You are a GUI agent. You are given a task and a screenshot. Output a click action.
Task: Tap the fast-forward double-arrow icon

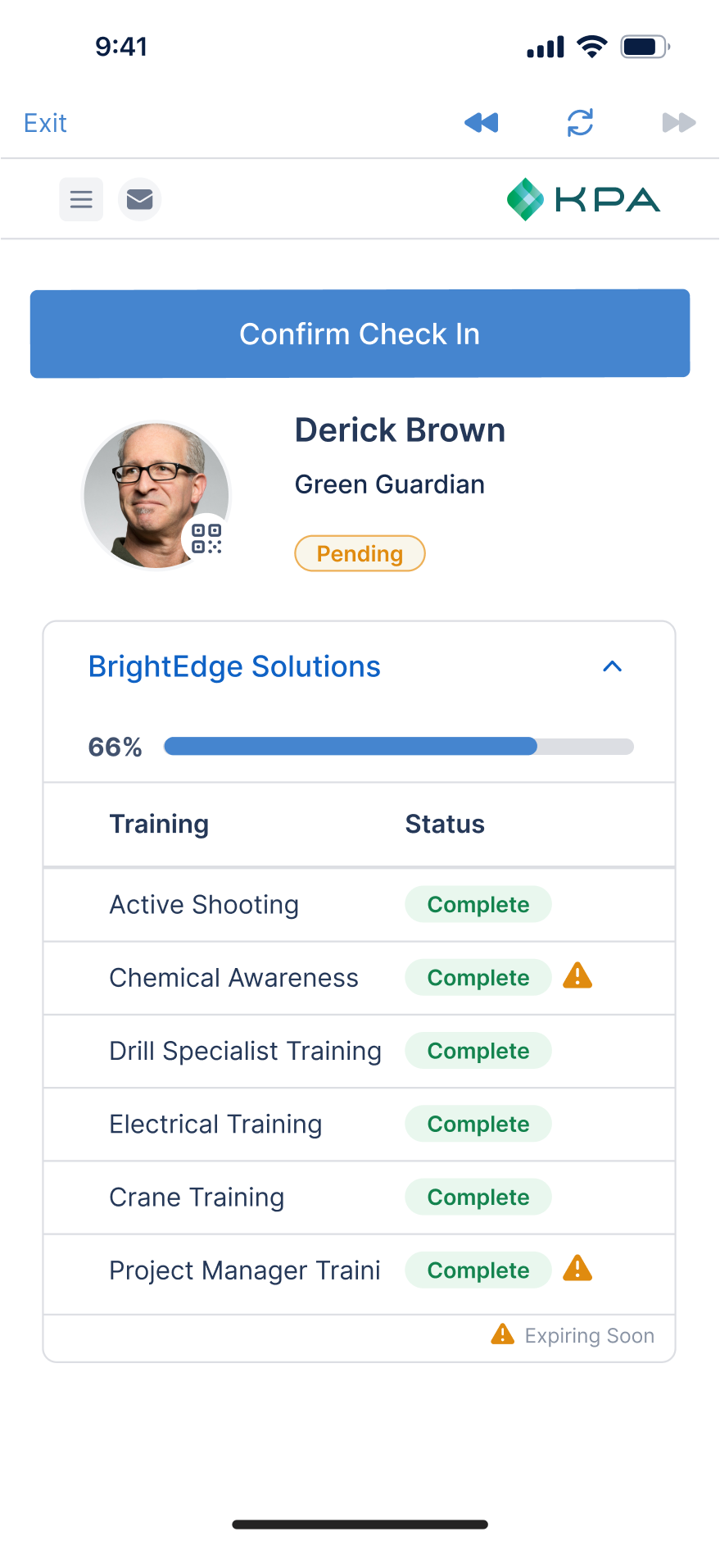click(678, 123)
